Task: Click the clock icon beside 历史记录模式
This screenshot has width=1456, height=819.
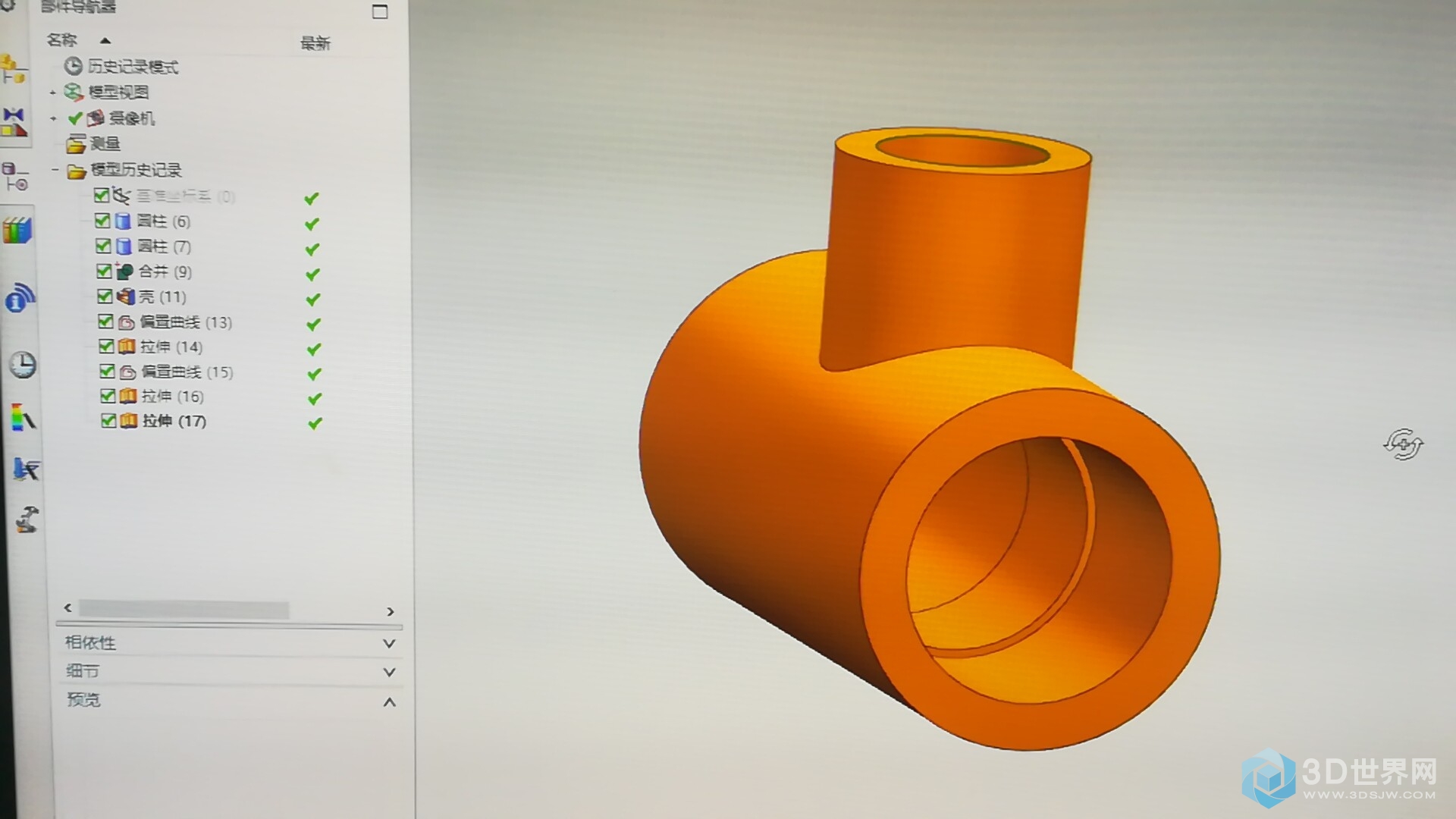Action: coord(73,67)
